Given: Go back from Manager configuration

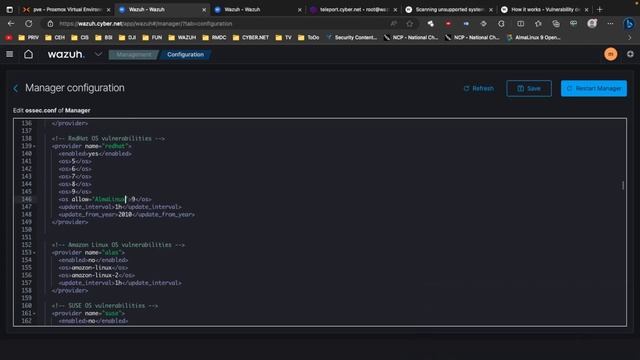Looking at the screenshot, I should point(16,88).
